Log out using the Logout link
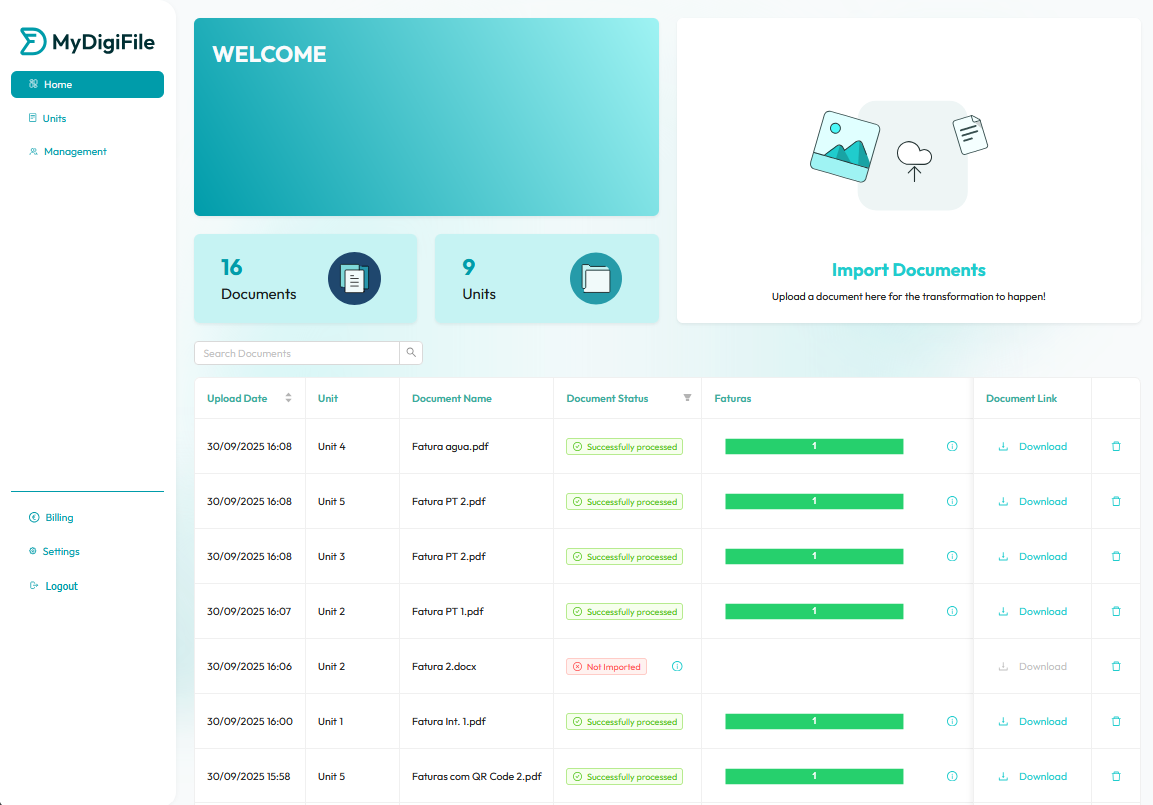 pyautogui.click(x=61, y=586)
